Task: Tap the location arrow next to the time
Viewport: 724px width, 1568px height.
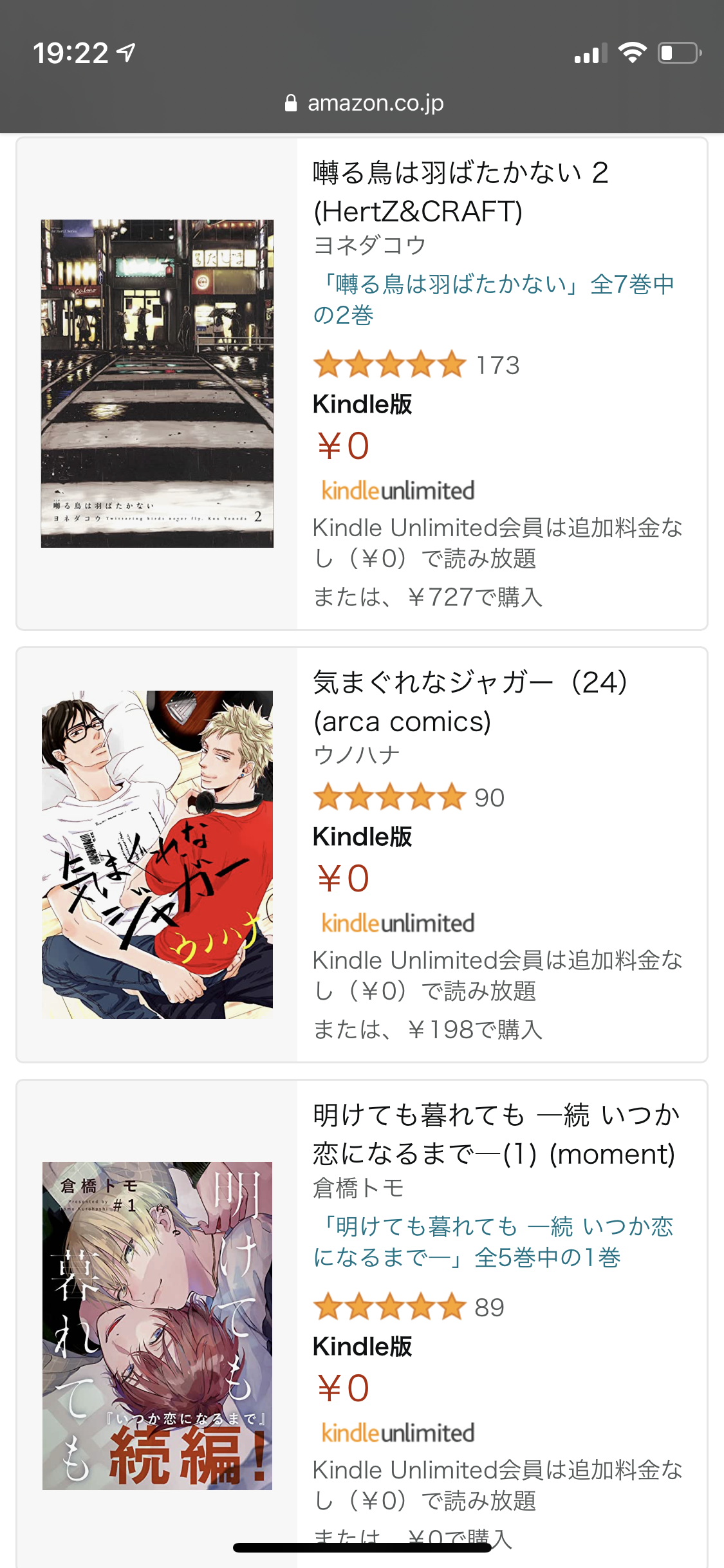Action: (127, 53)
